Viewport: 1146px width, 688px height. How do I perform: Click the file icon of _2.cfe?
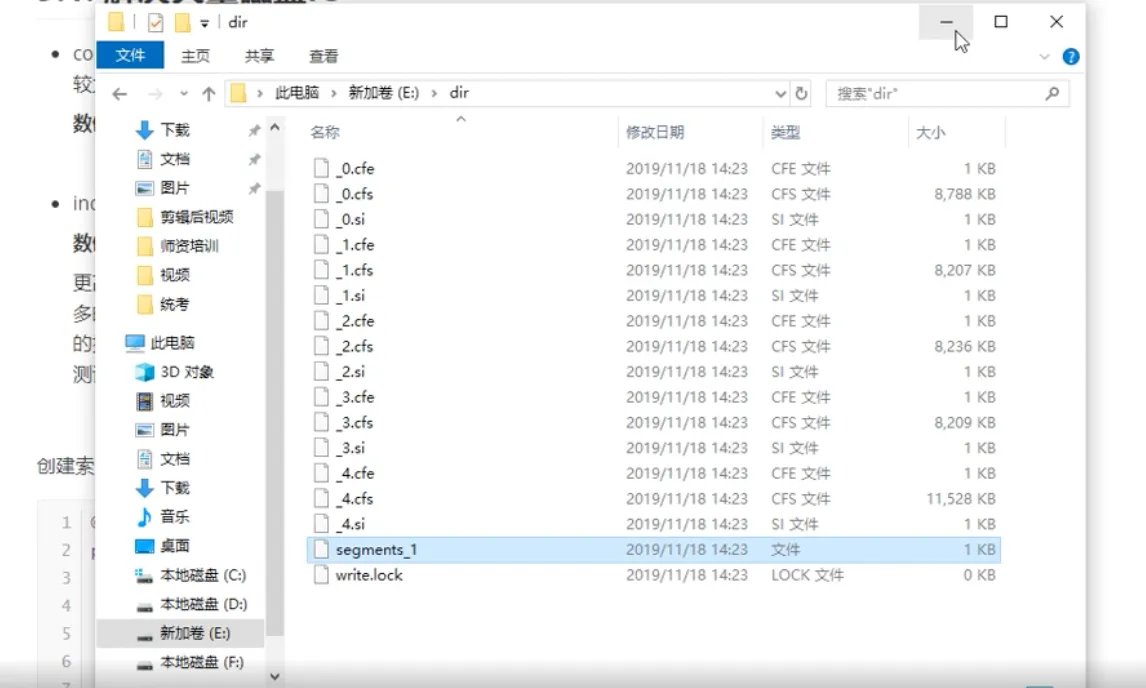(321, 320)
